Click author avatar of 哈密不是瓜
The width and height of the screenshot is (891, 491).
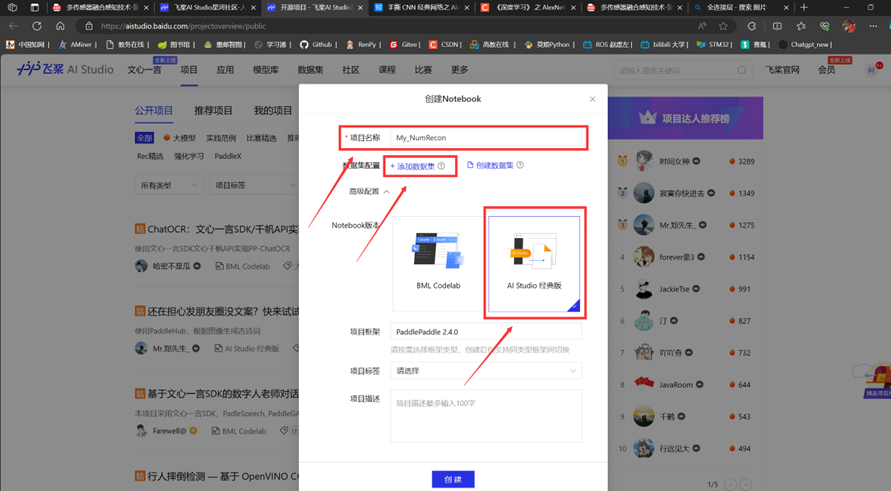(x=141, y=266)
